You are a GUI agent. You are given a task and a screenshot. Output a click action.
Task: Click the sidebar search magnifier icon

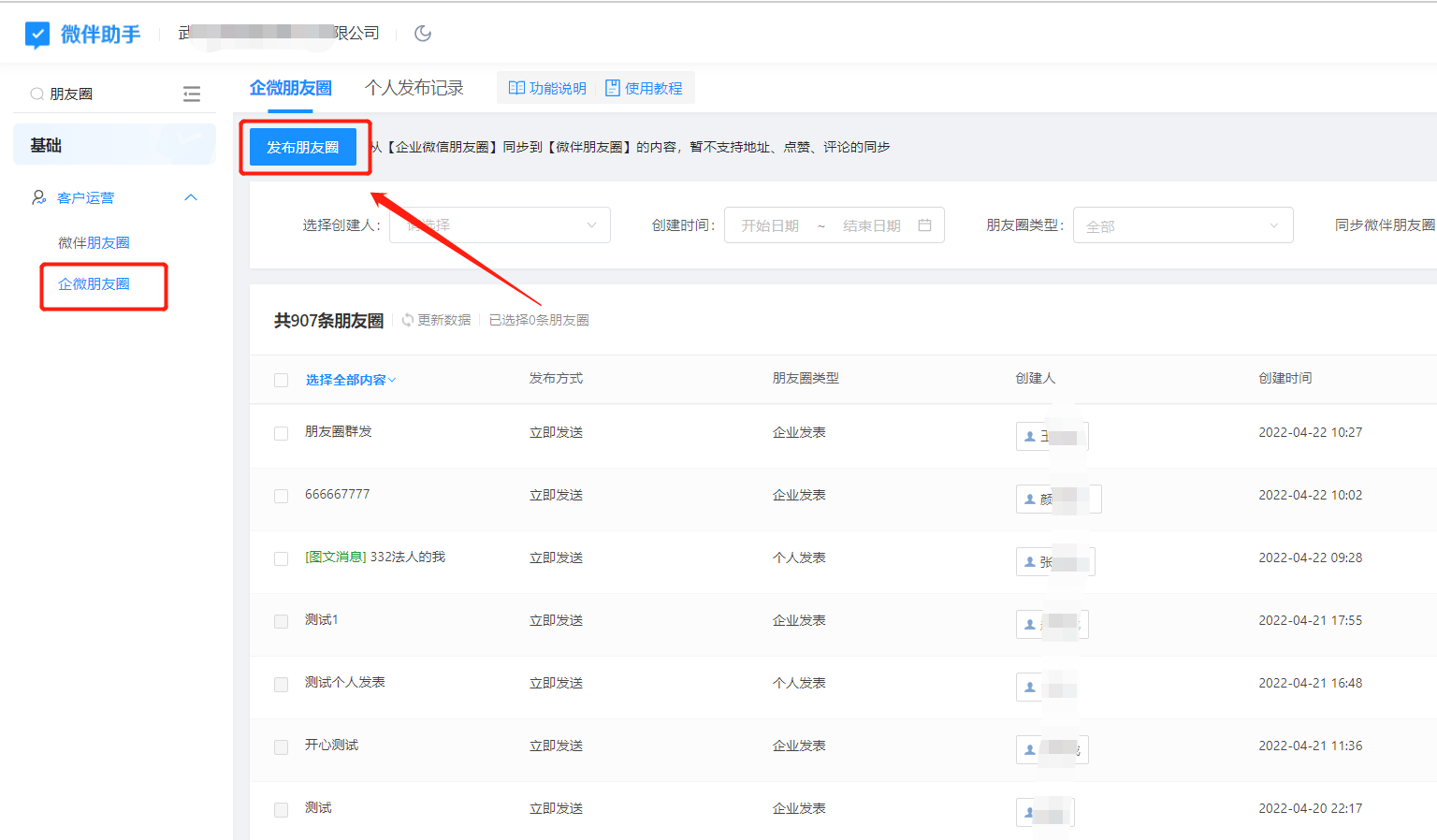[x=36, y=94]
